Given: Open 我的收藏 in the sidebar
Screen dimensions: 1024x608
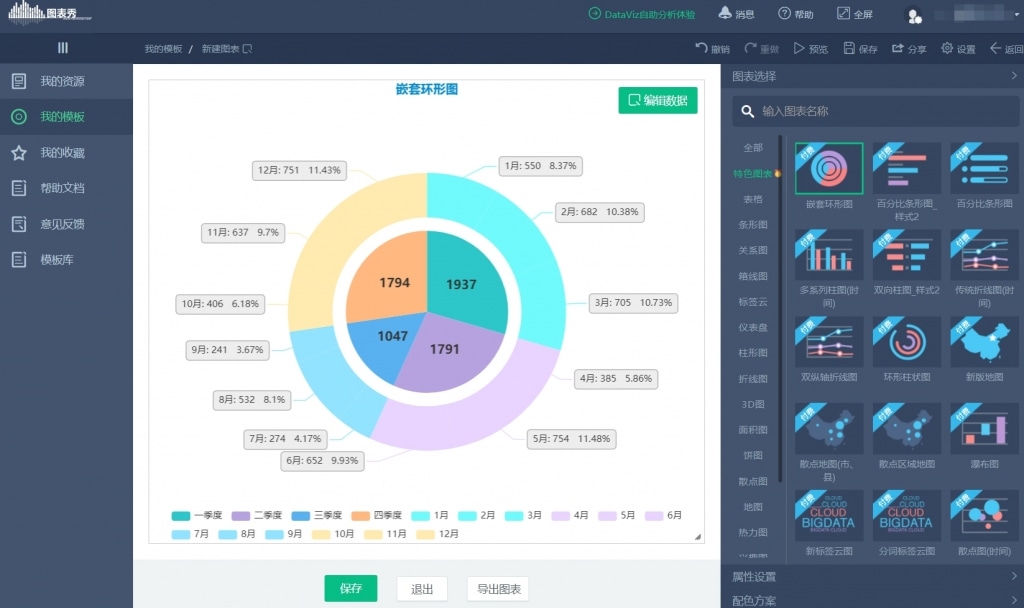Looking at the screenshot, I should coord(62,153).
